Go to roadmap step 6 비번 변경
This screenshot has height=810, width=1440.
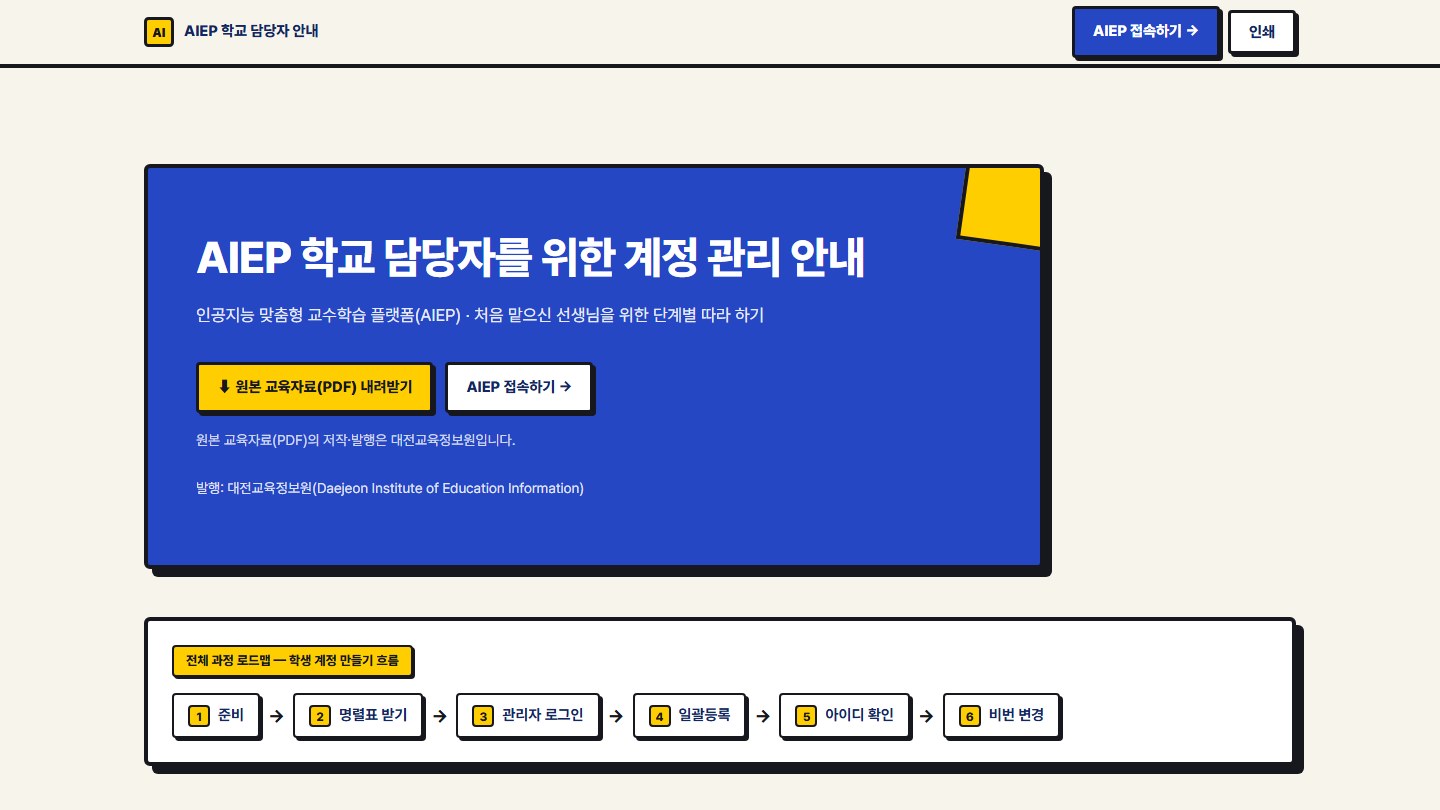coord(1001,715)
